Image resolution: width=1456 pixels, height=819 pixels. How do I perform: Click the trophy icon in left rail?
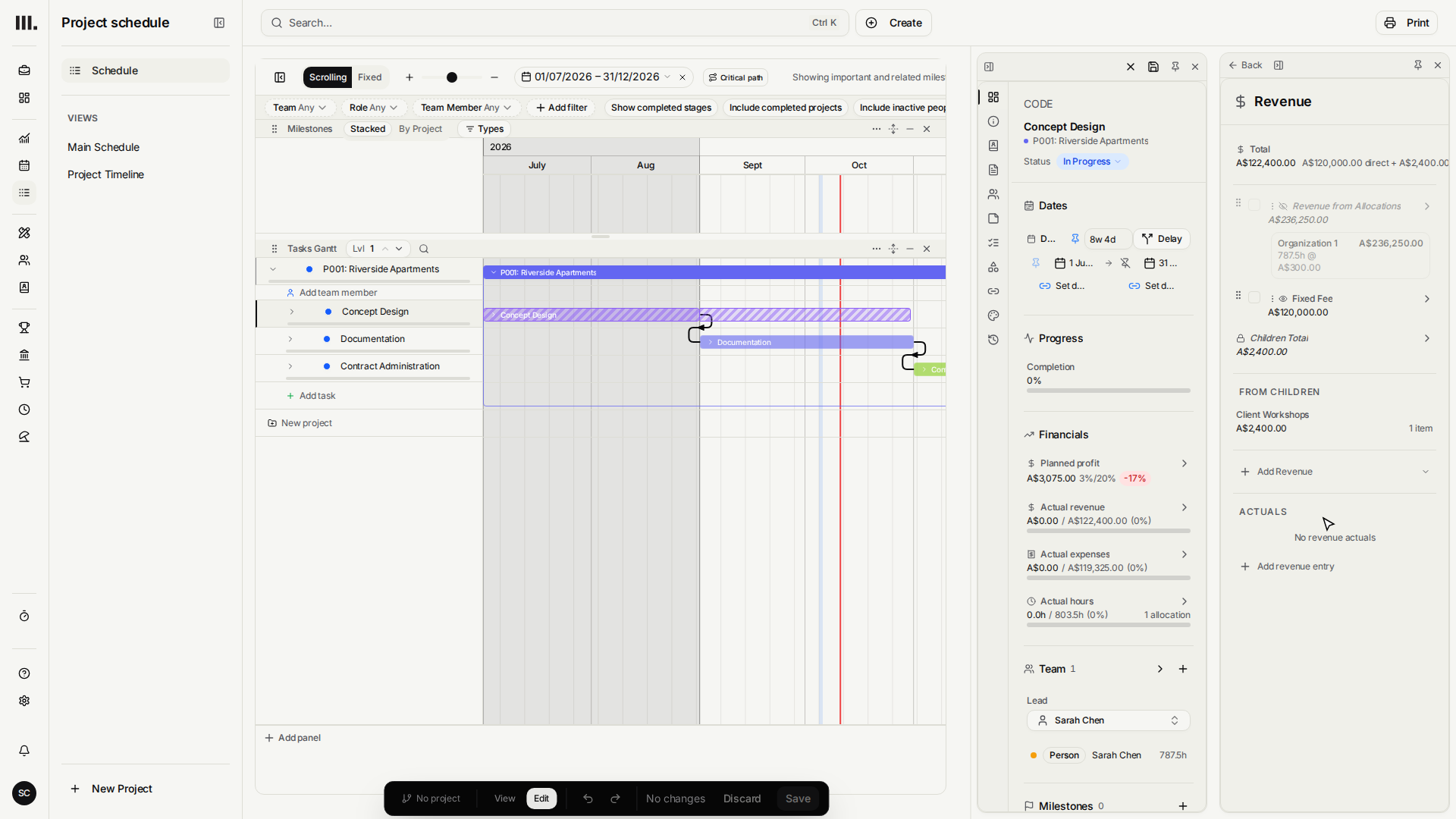pyautogui.click(x=24, y=328)
